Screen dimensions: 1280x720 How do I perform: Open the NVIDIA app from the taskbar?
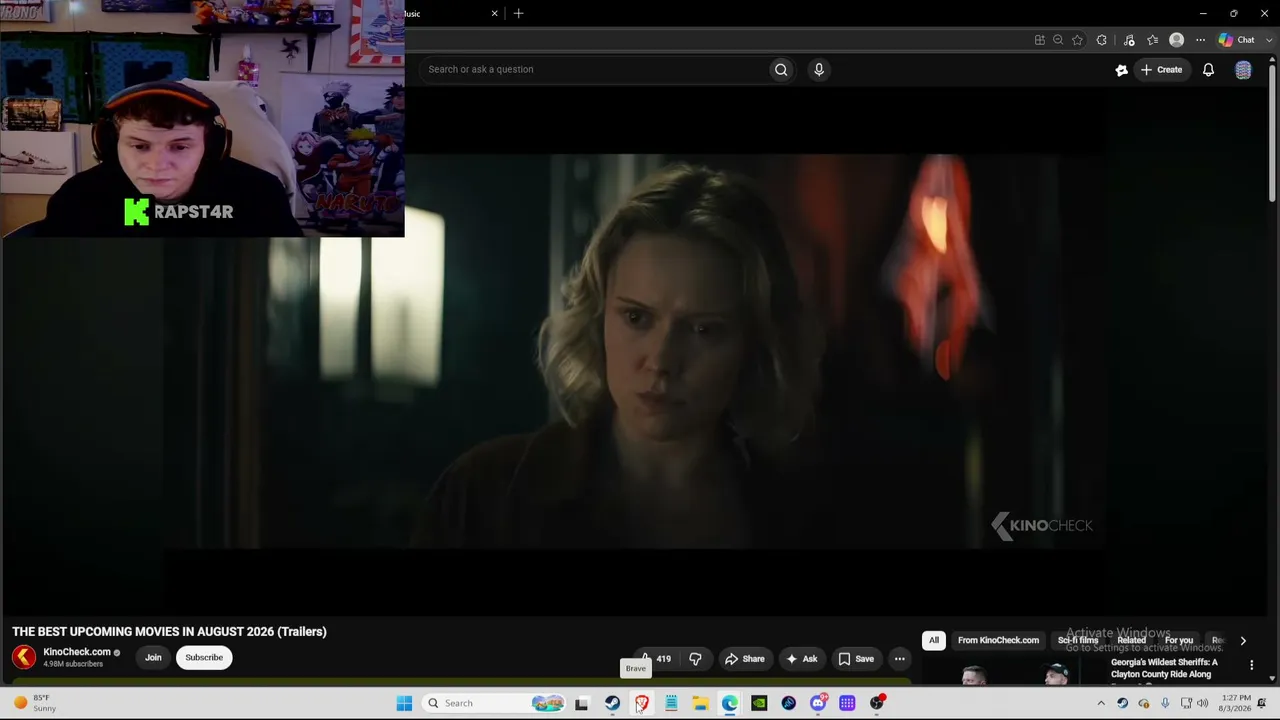click(759, 703)
